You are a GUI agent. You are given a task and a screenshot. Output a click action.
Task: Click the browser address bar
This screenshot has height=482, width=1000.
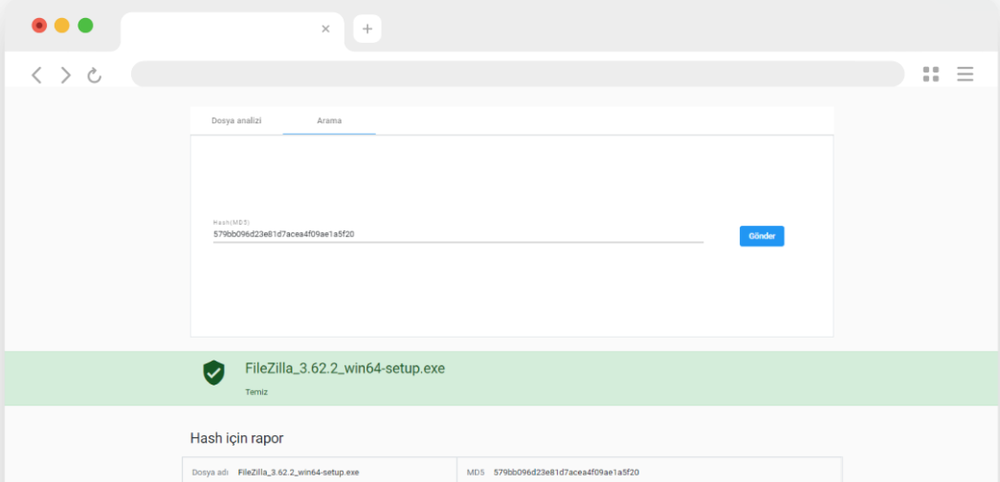point(517,74)
